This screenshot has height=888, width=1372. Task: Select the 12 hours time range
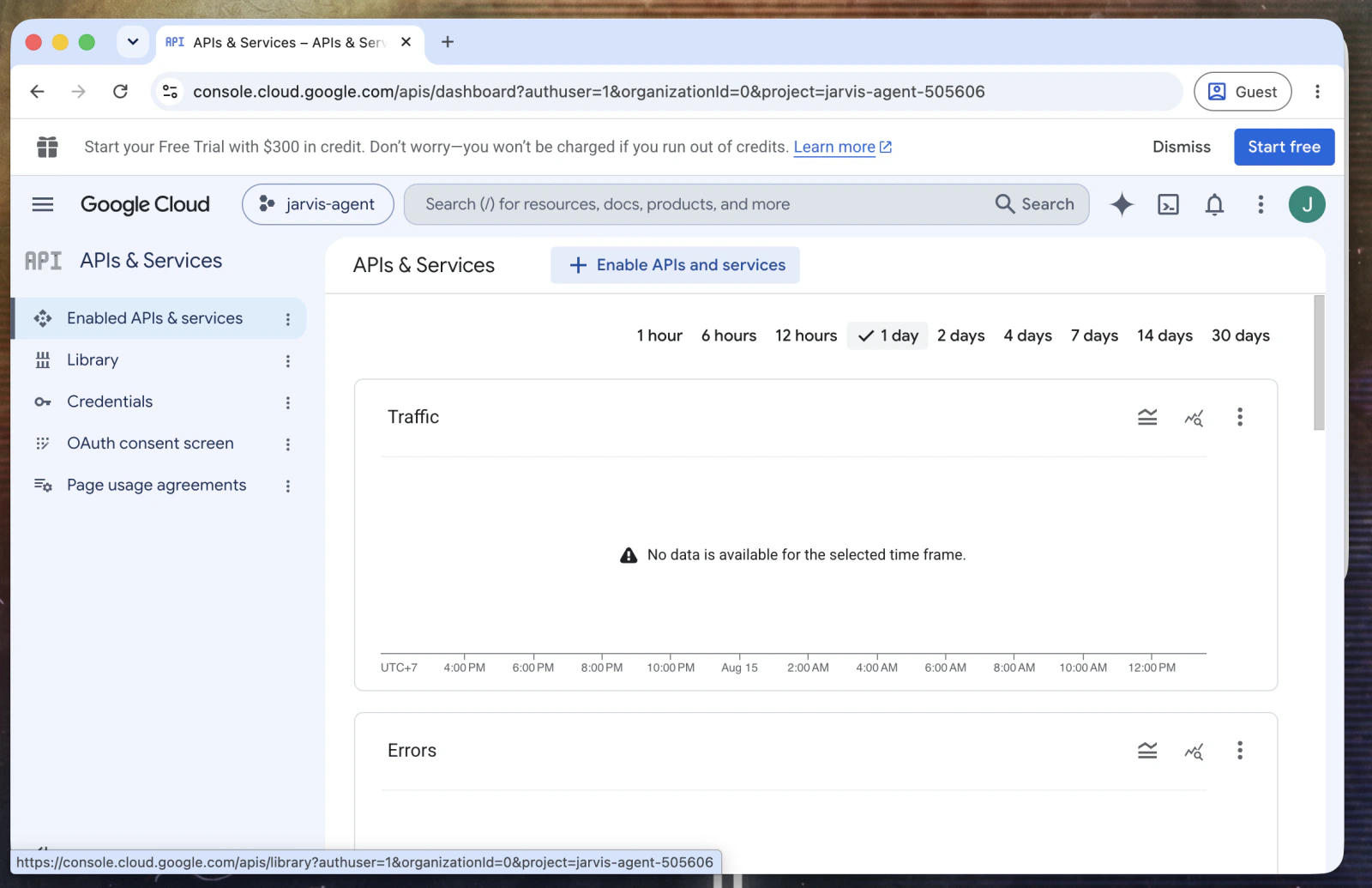tap(806, 335)
